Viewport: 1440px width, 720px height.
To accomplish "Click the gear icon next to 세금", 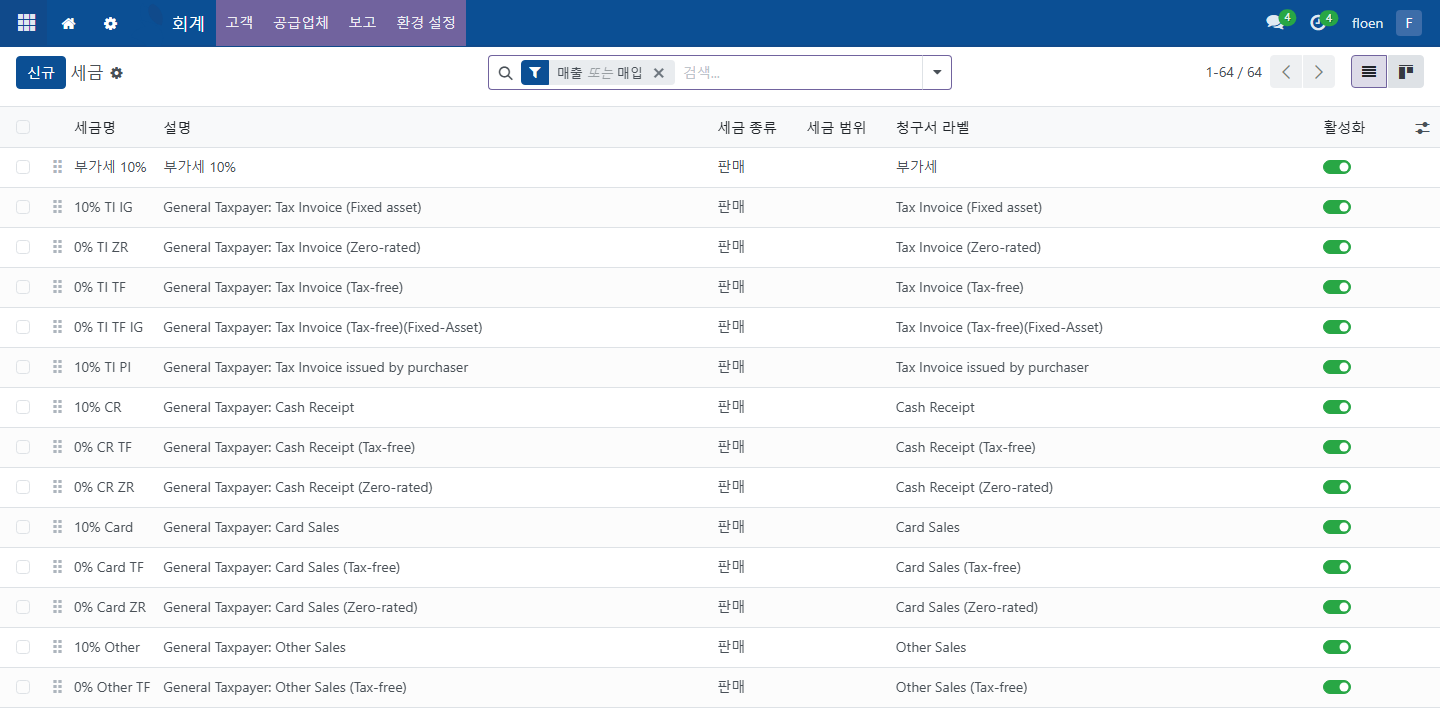I will pyautogui.click(x=116, y=73).
